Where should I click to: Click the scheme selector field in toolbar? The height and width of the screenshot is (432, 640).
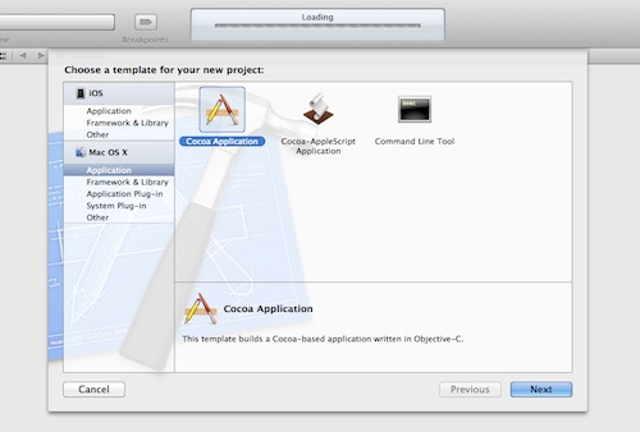(57, 22)
